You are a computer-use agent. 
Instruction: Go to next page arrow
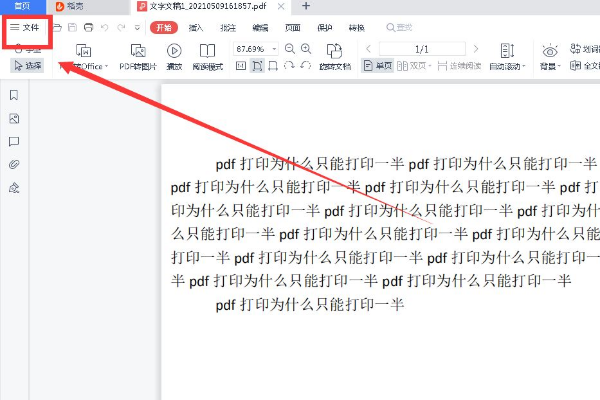click(476, 49)
